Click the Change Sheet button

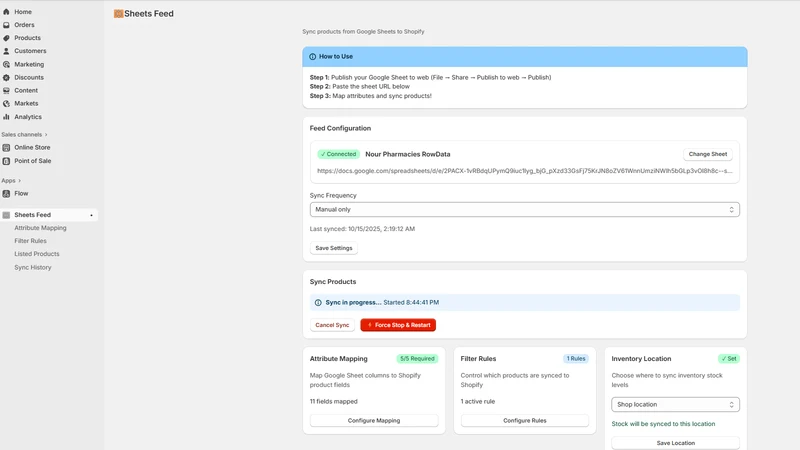click(708, 154)
